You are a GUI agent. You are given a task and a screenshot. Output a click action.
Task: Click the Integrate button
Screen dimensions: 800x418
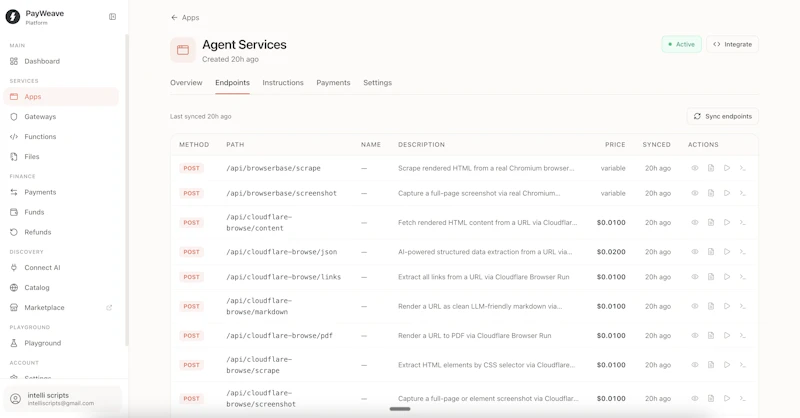[x=732, y=44]
